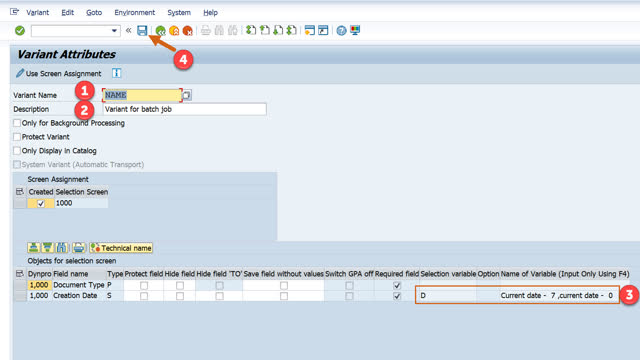Click the Find Next binoculars icon

click(x=233, y=30)
